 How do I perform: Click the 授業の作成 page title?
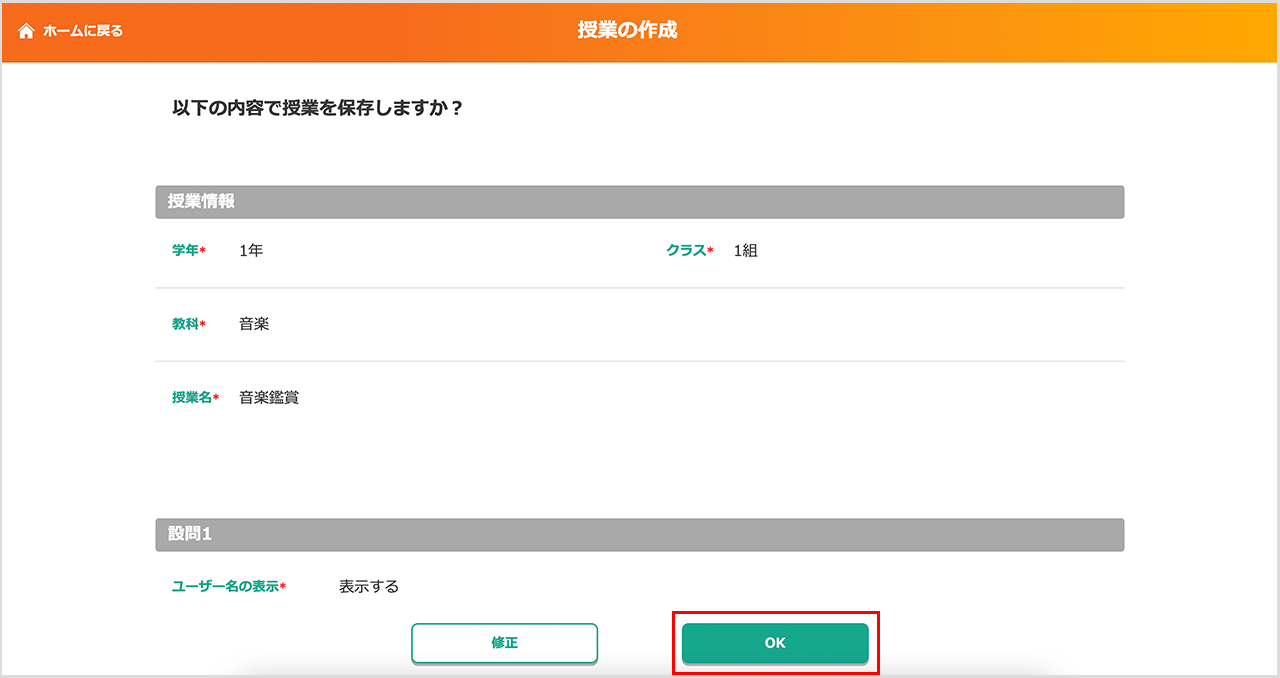(x=627, y=30)
